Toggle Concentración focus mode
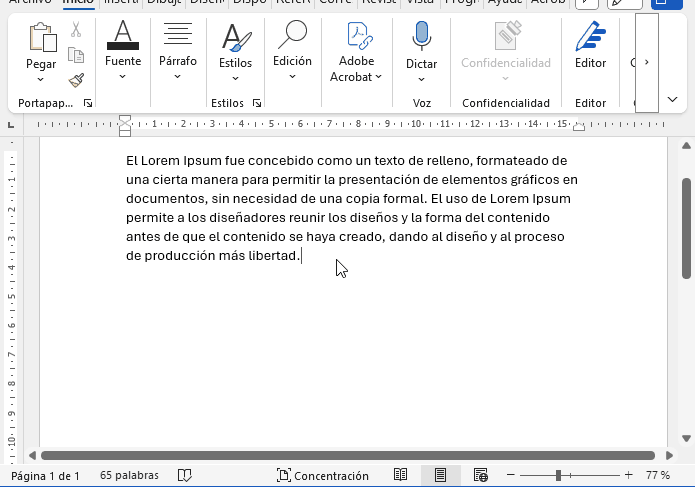This screenshot has width=695, height=487. point(323,476)
